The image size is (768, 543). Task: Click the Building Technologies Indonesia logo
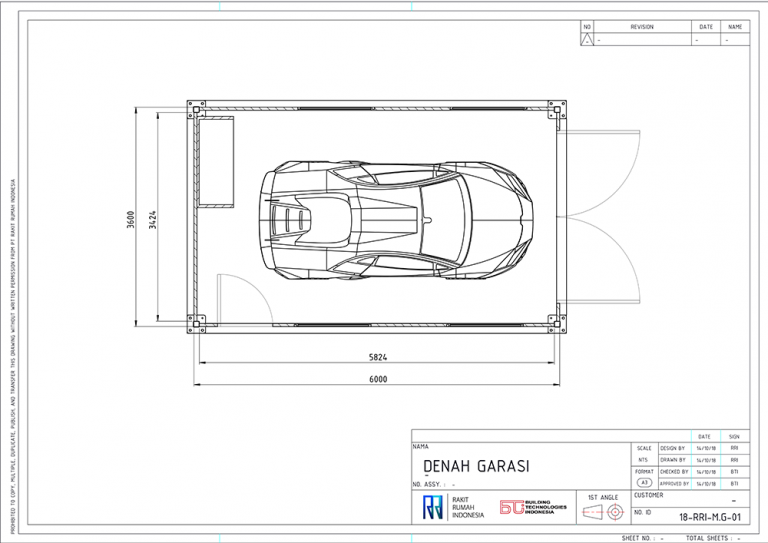tap(512, 508)
